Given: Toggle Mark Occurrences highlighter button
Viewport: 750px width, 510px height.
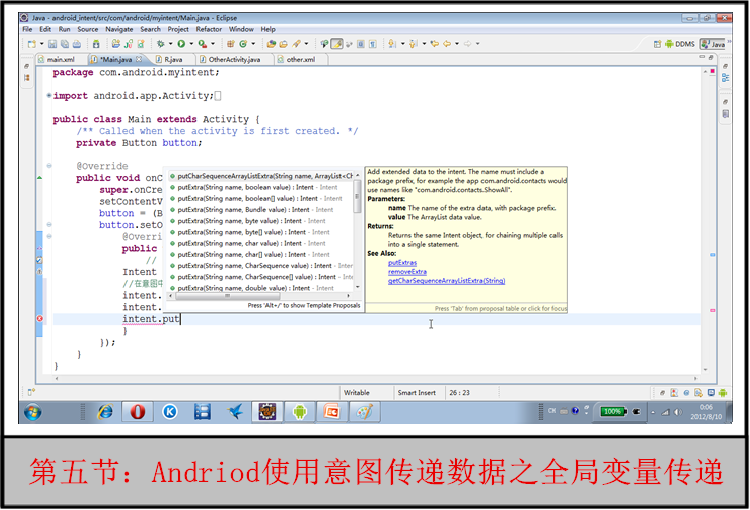Looking at the screenshot, I should click(x=337, y=44).
